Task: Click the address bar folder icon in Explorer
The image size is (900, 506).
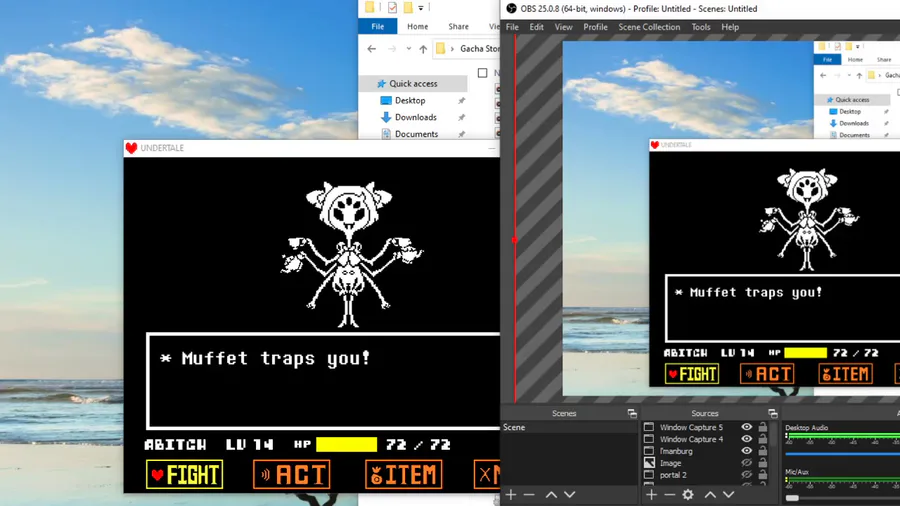Action: tap(440, 49)
